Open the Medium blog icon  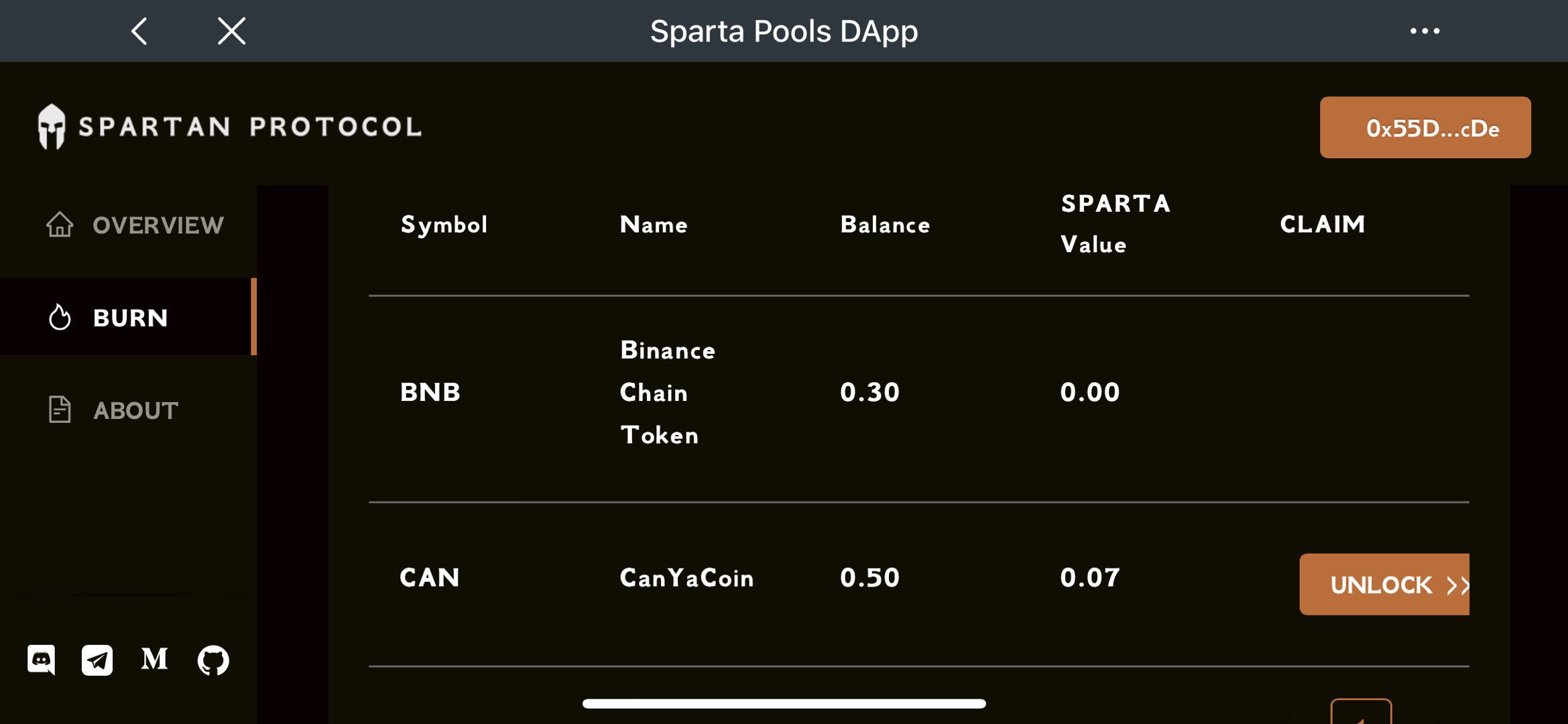[x=153, y=660]
